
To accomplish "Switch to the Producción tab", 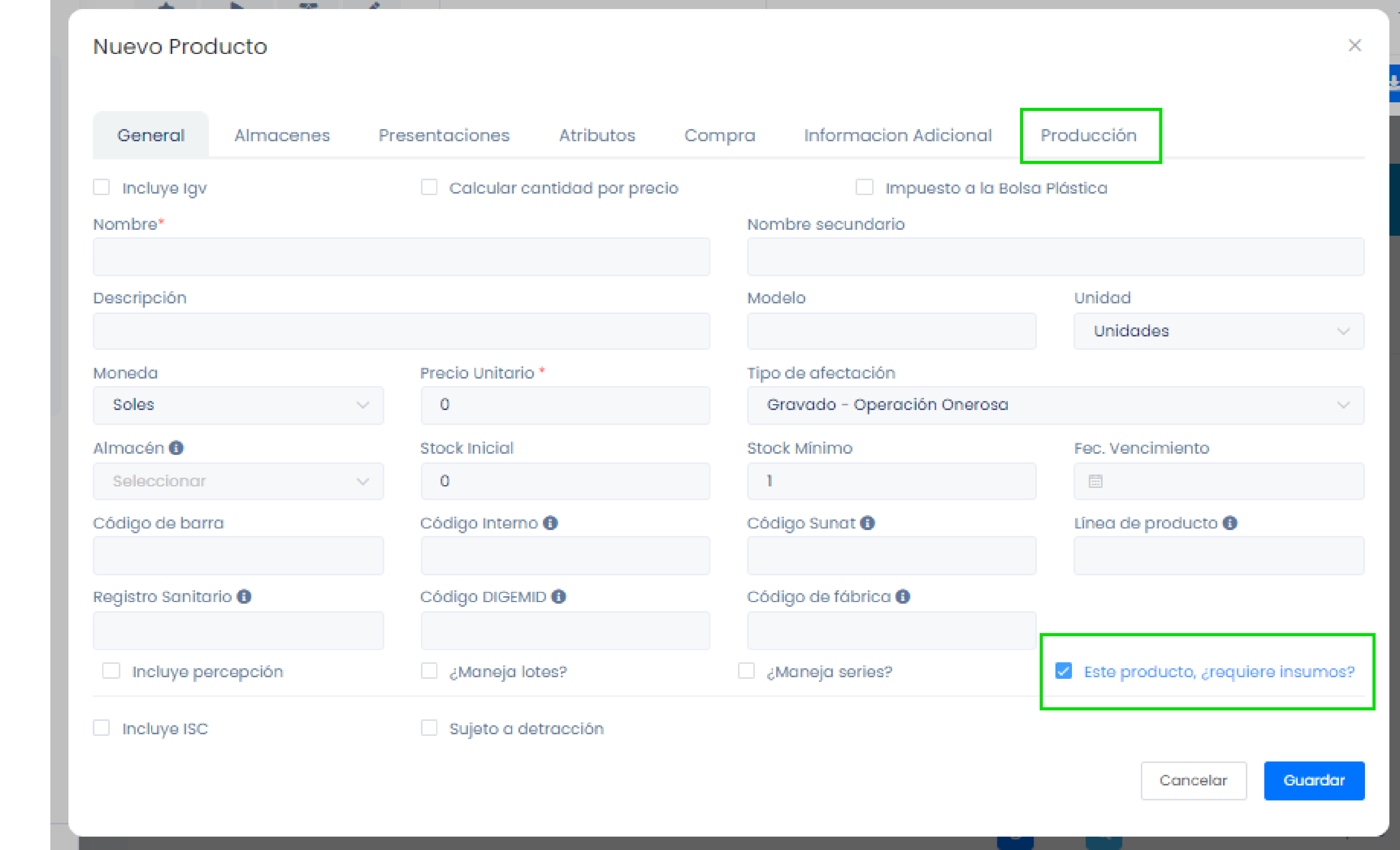I will tap(1088, 135).
